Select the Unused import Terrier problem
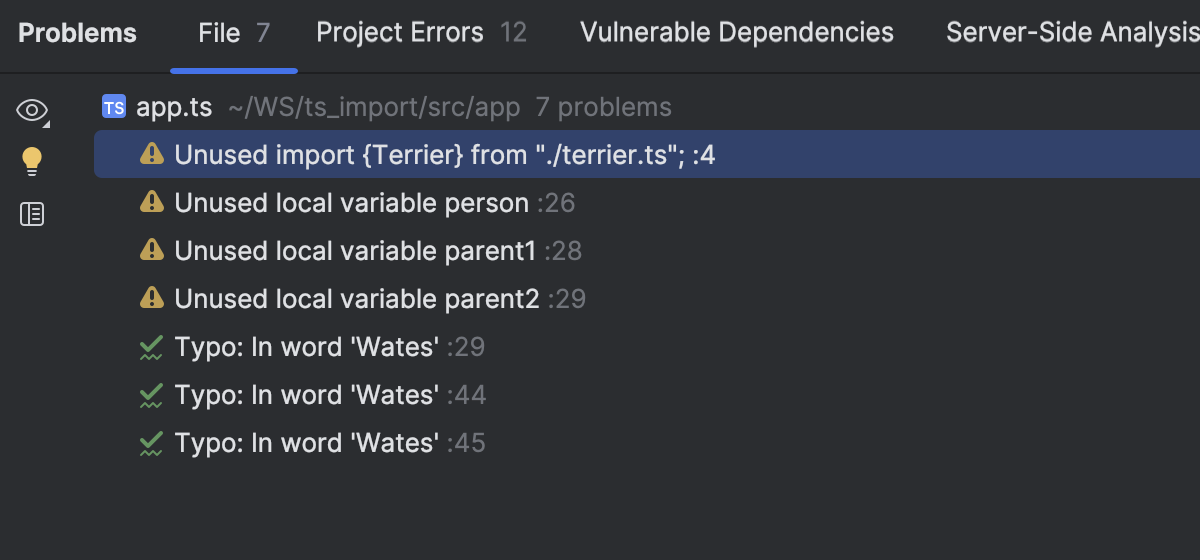The height and width of the screenshot is (560, 1200). pos(430,155)
